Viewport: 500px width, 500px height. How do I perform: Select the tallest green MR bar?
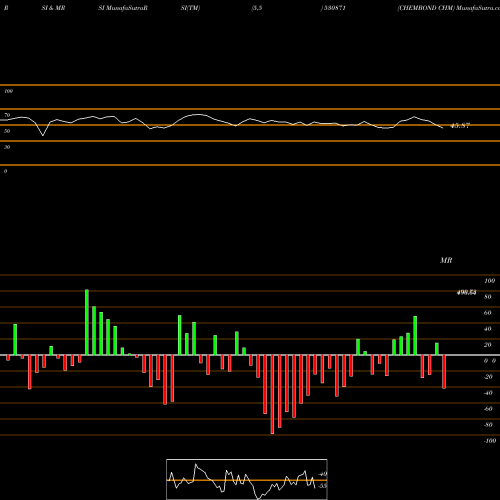[87, 322]
